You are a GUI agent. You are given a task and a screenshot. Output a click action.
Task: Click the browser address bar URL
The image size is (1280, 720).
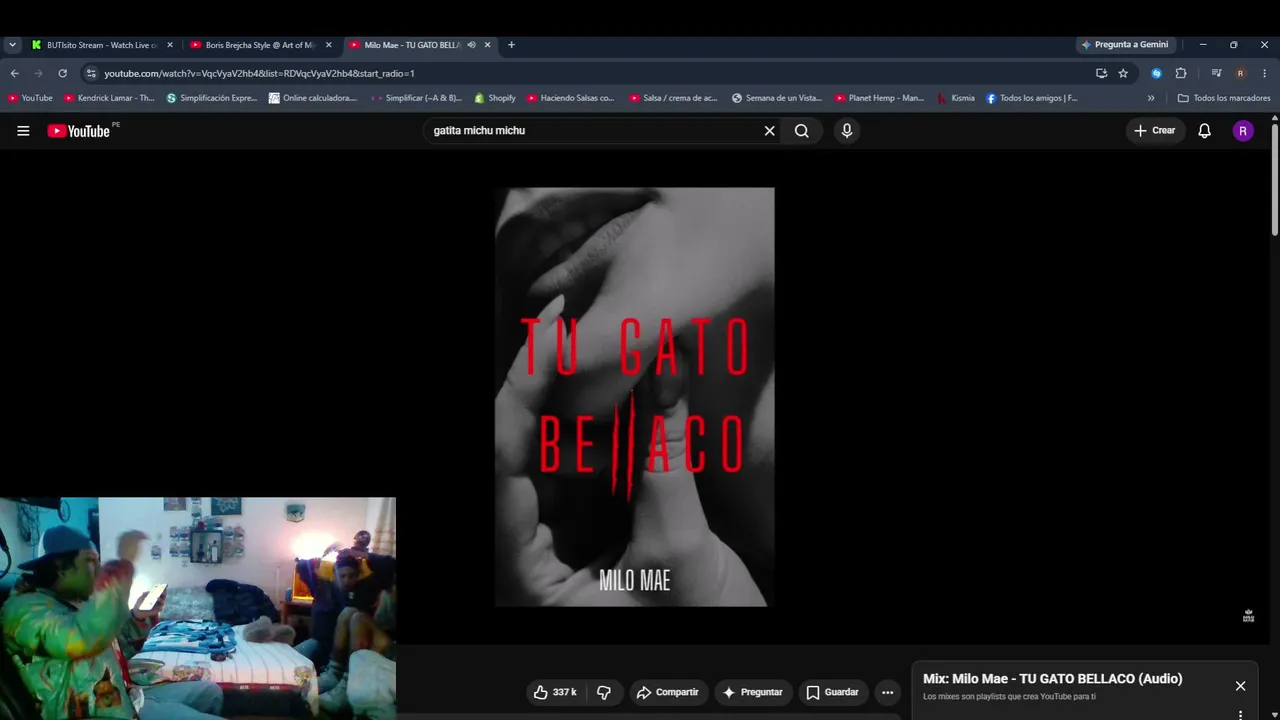click(x=259, y=73)
